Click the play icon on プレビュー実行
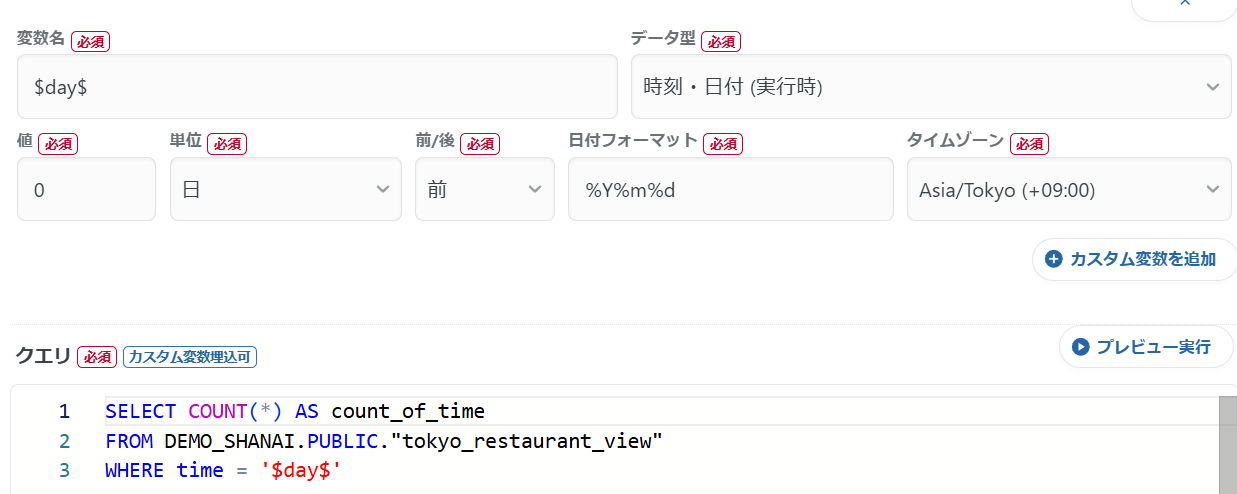 coord(1080,347)
